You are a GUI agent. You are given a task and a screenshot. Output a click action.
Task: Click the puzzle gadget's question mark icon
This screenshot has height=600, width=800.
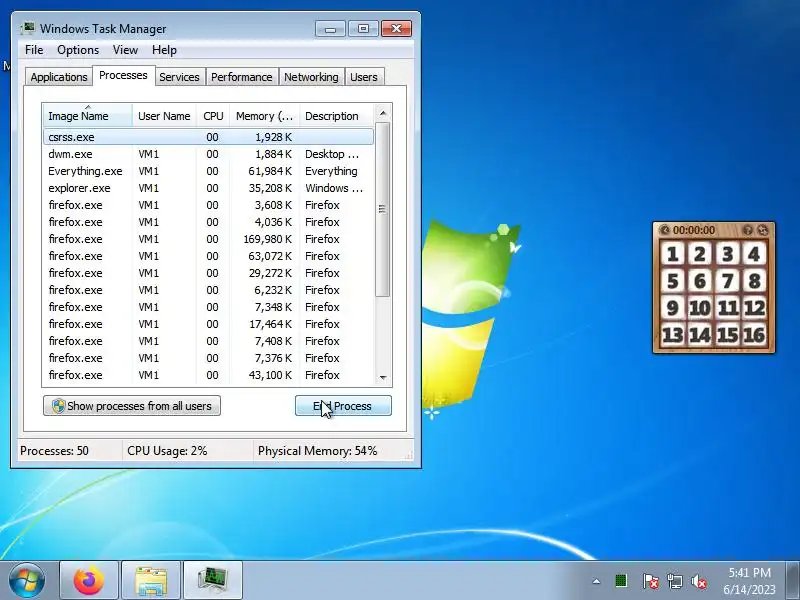pyautogui.click(x=747, y=230)
